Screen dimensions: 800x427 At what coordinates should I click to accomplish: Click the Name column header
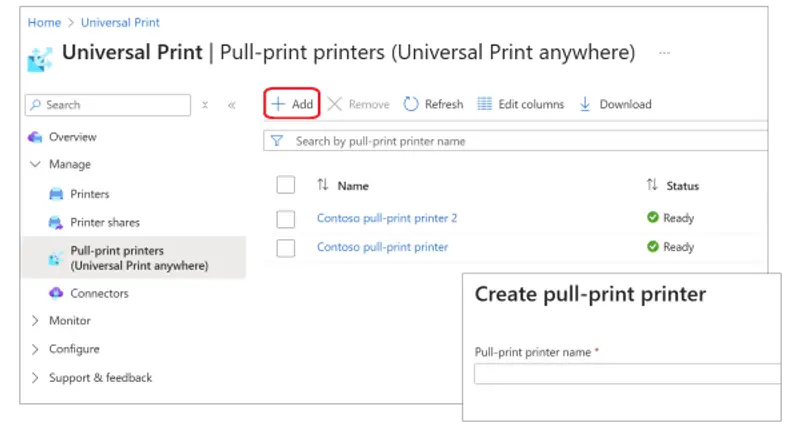(x=353, y=186)
